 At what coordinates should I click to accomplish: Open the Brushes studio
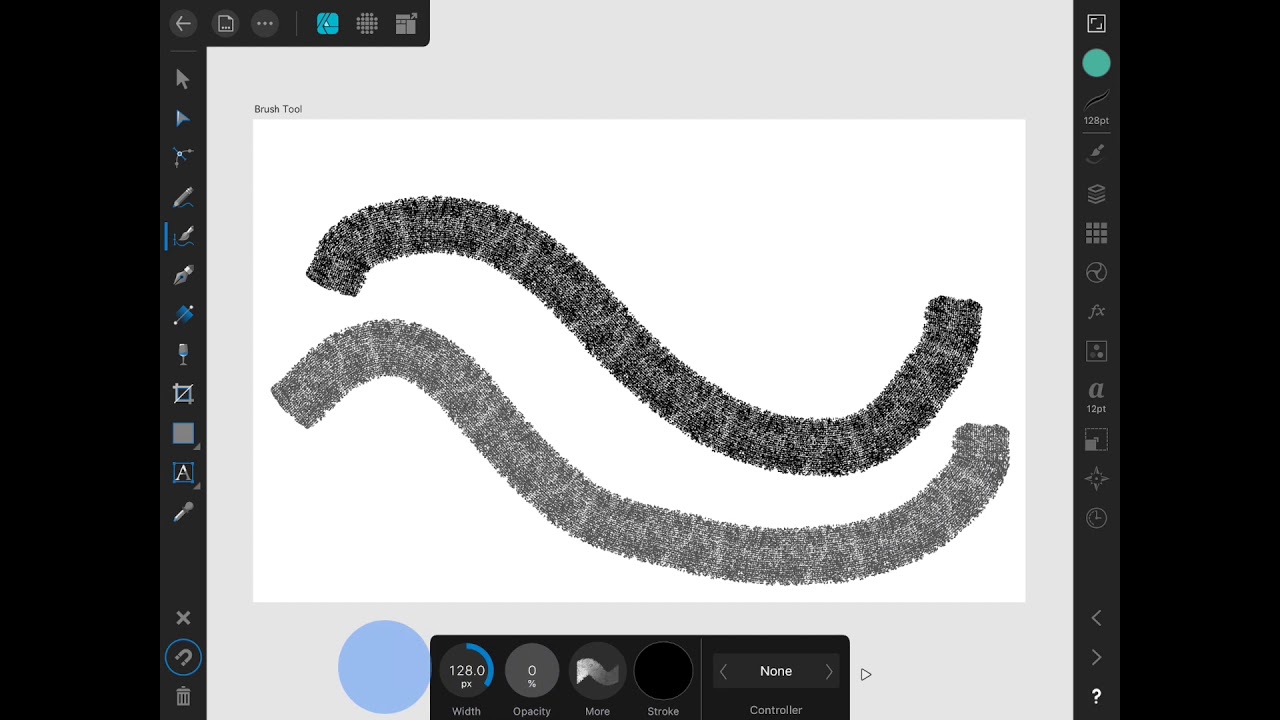(x=1097, y=153)
